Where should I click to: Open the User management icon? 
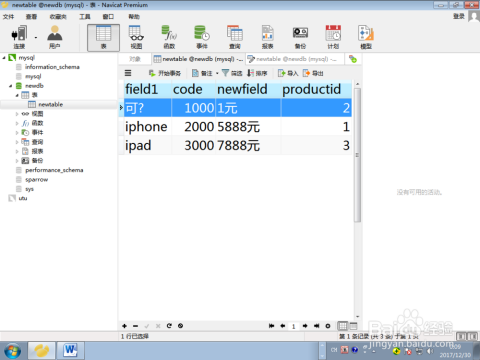pyautogui.click(x=55, y=37)
